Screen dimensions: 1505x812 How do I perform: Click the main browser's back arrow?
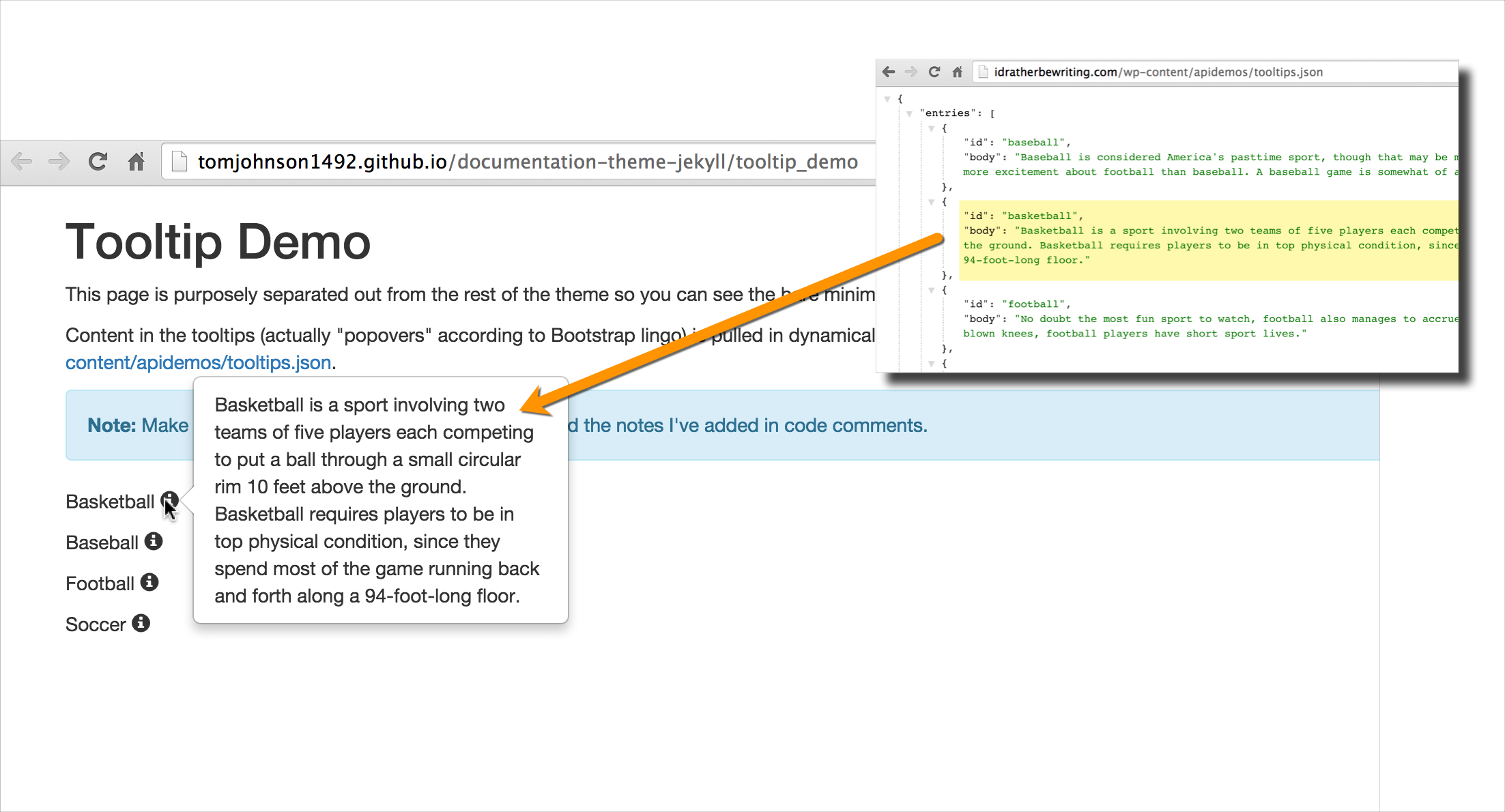tap(22, 162)
